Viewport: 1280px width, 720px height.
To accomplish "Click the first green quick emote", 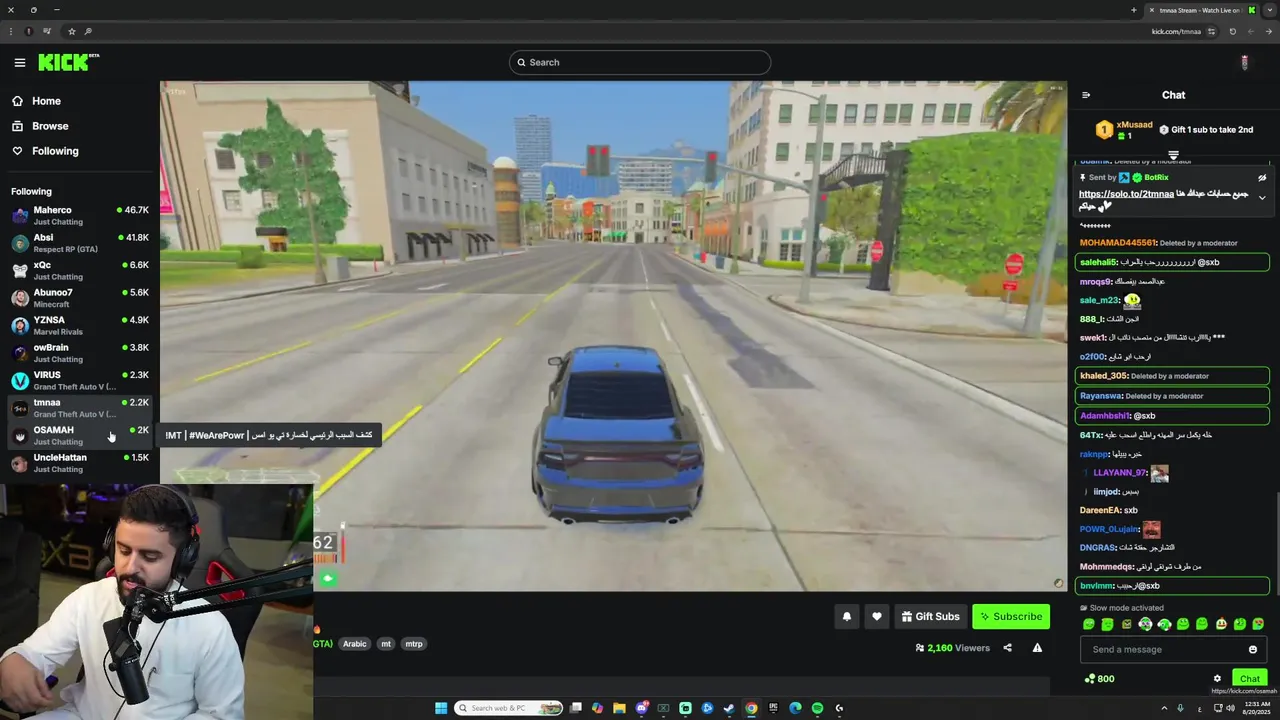I will click(1089, 624).
